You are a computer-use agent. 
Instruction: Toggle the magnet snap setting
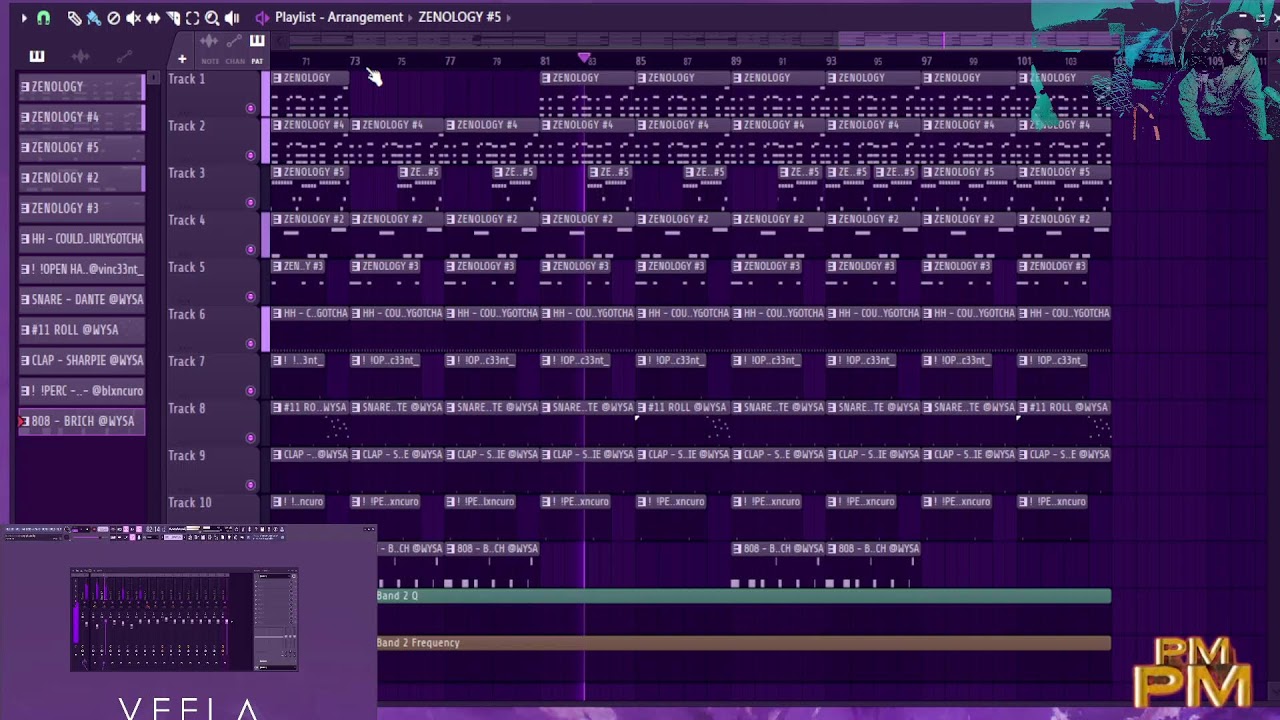point(43,17)
